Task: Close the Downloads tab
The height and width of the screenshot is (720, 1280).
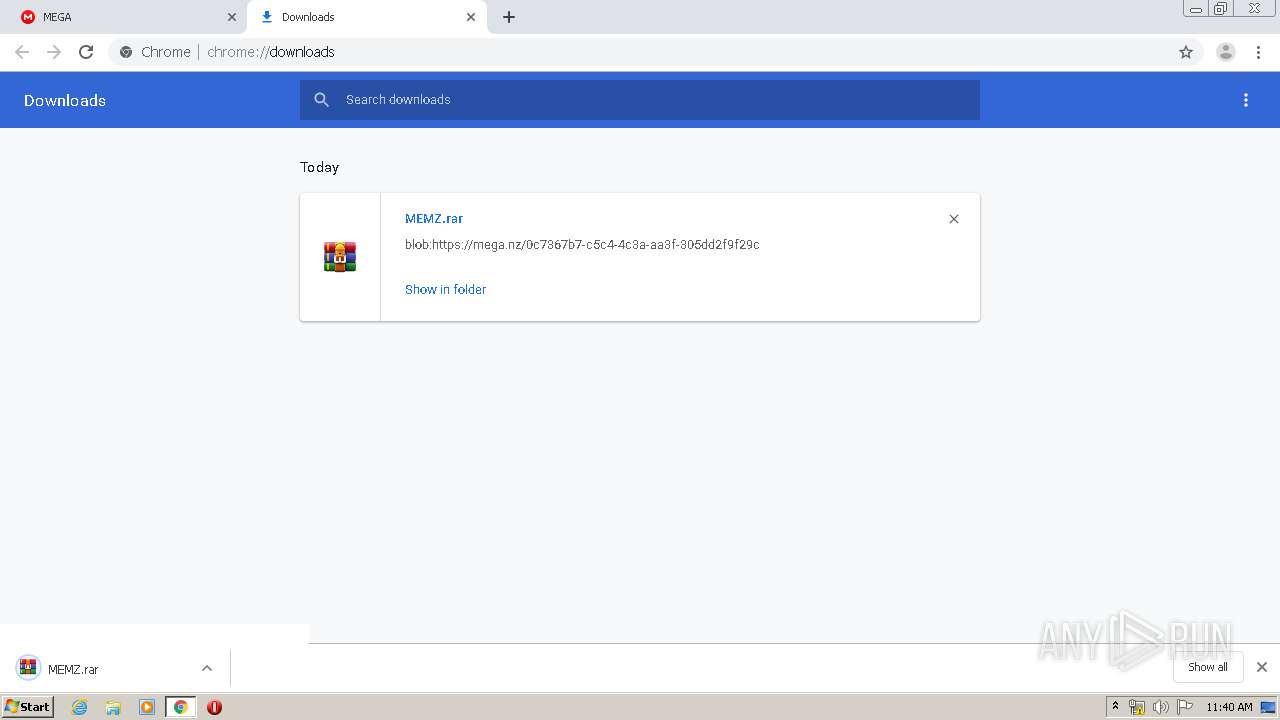Action: 471,17
